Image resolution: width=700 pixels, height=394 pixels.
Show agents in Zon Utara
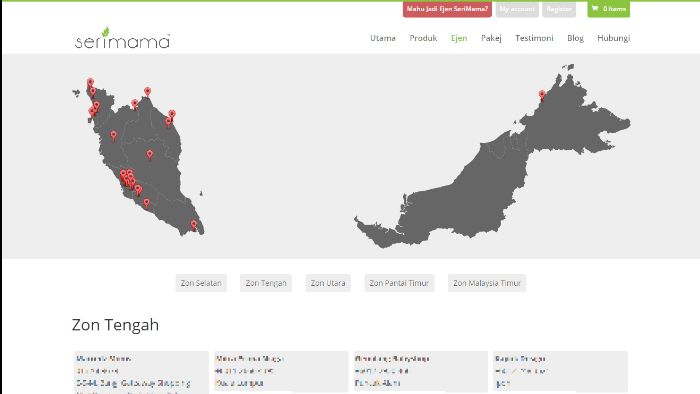(x=328, y=283)
